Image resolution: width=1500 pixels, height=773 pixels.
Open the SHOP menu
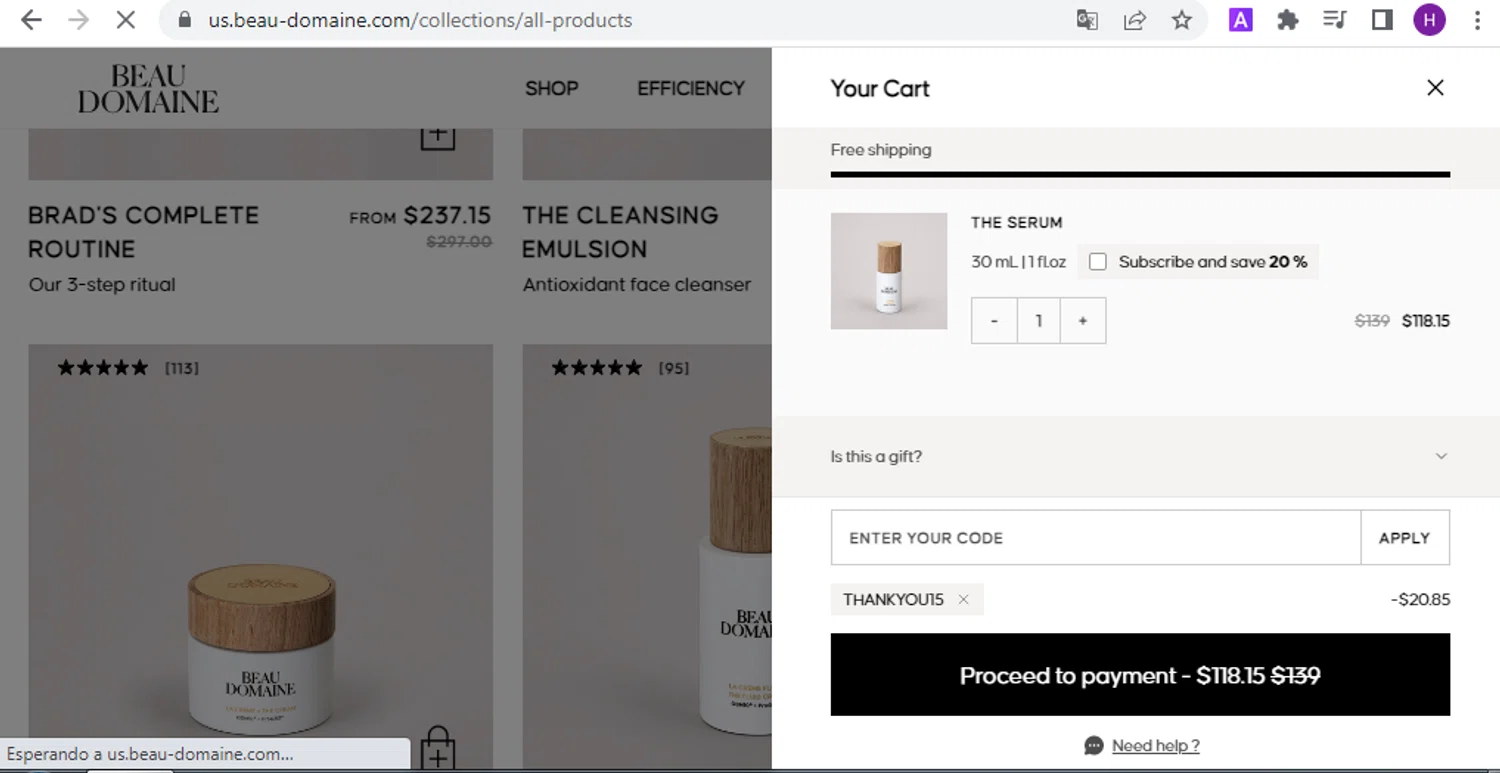pos(552,88)
